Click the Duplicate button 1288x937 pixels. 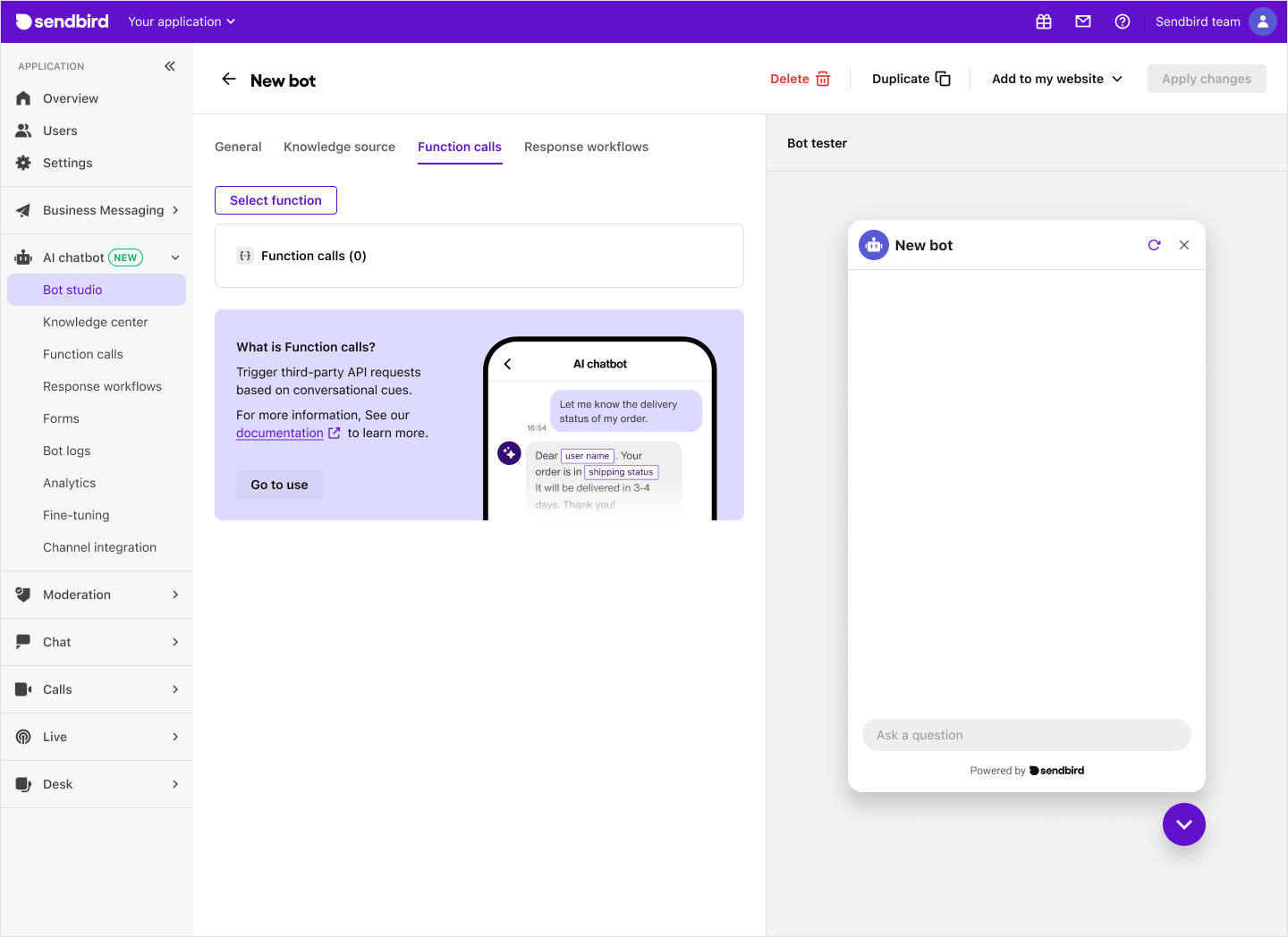(x=911, y=79)
